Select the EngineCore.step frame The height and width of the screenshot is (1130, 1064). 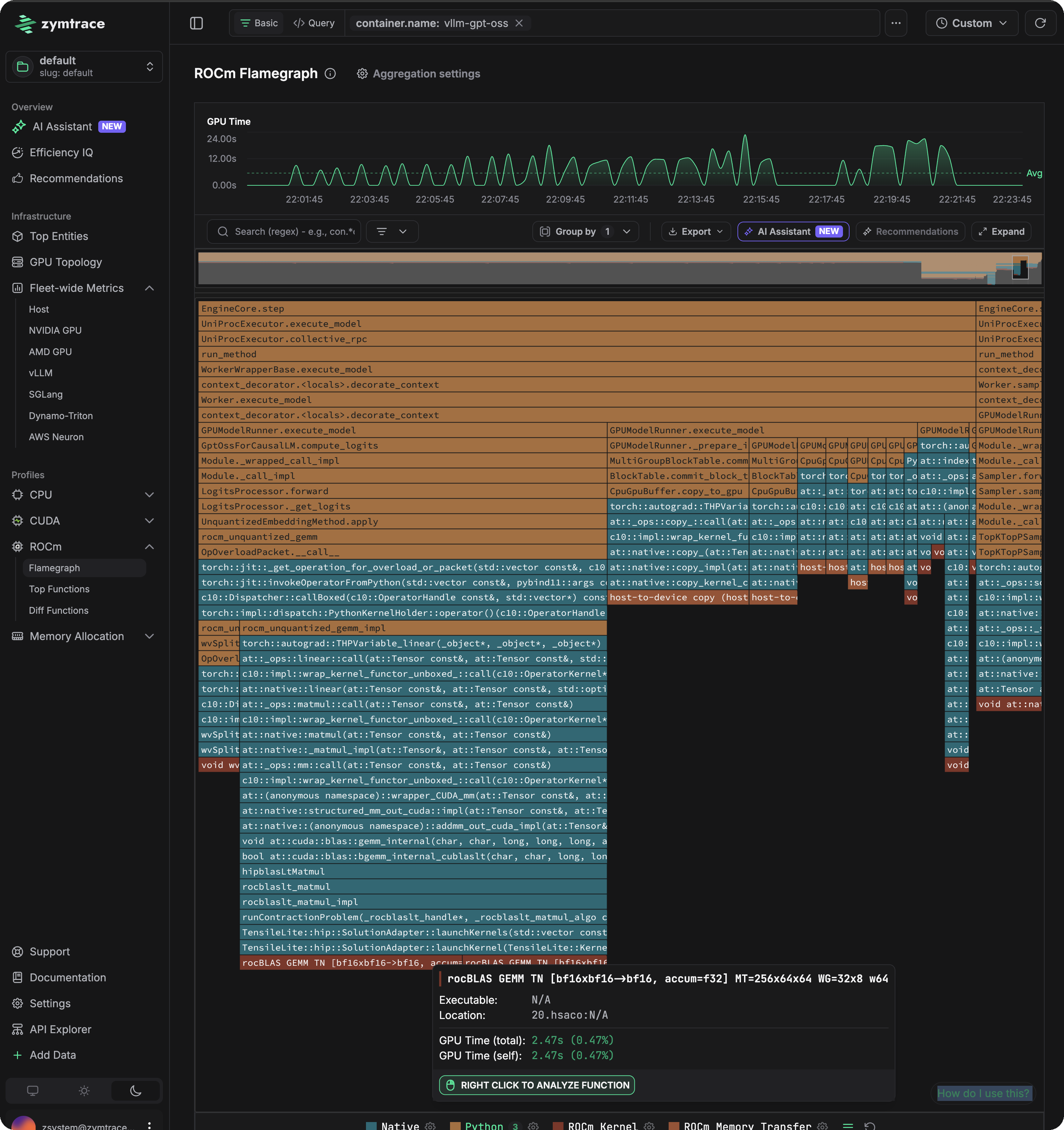tap(586, 309)
